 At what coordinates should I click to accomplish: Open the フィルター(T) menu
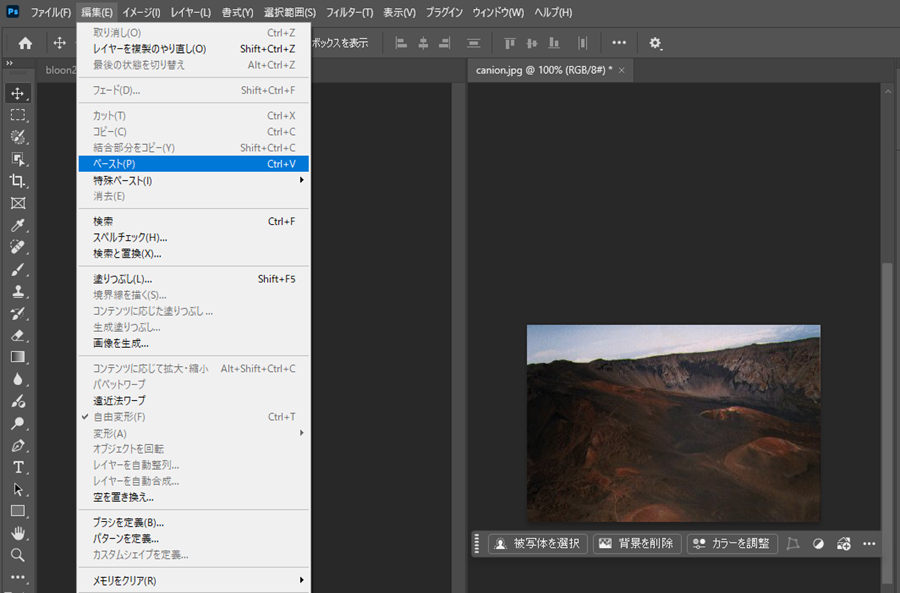click(x=350, y=12)
